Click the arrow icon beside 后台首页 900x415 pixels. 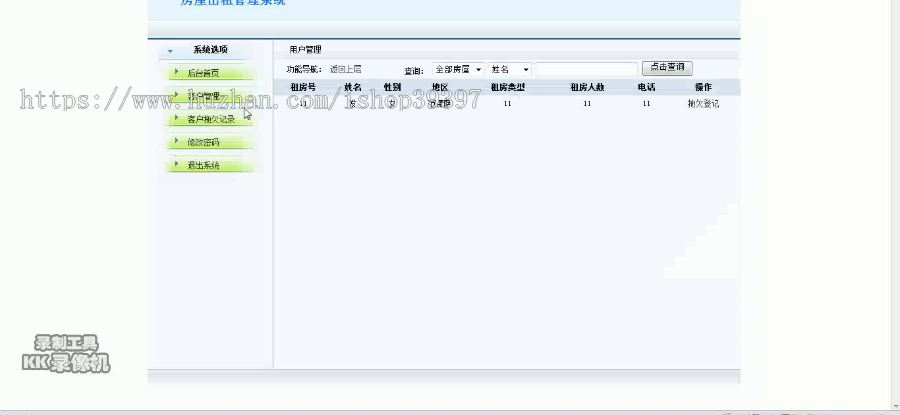click(177, 71)
